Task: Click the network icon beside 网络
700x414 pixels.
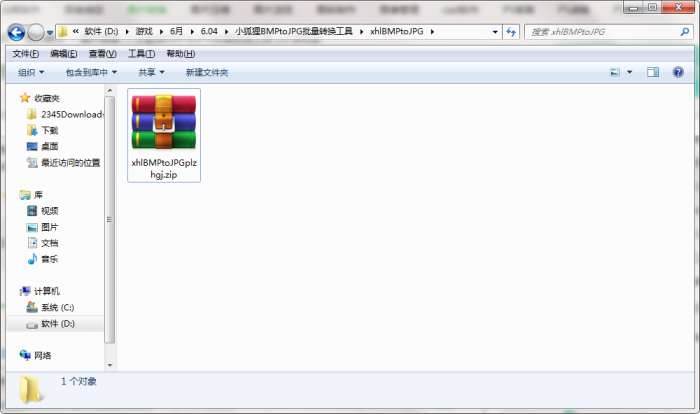Action: click(25, 355)
